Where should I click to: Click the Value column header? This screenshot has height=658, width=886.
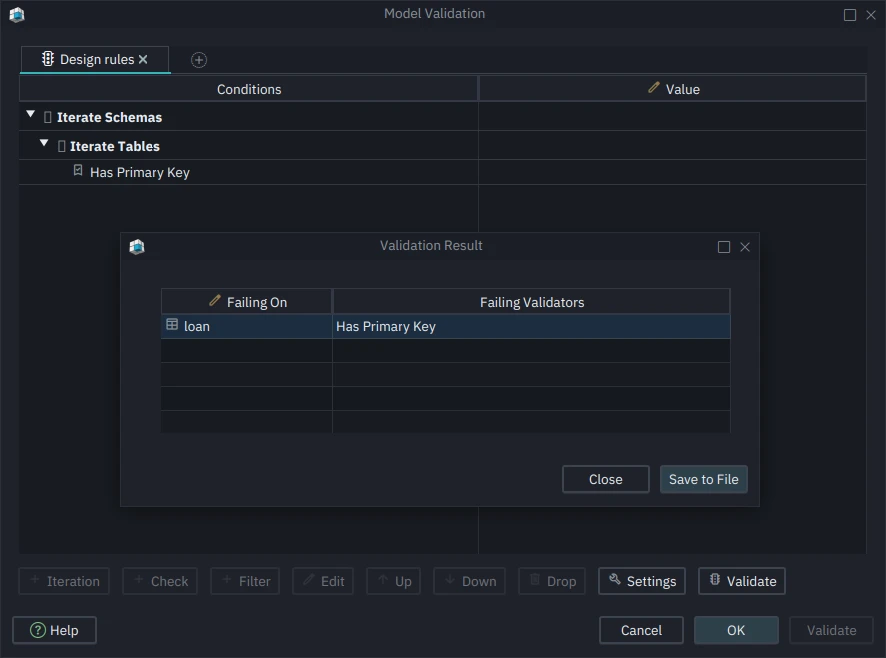tap(672, 89)
